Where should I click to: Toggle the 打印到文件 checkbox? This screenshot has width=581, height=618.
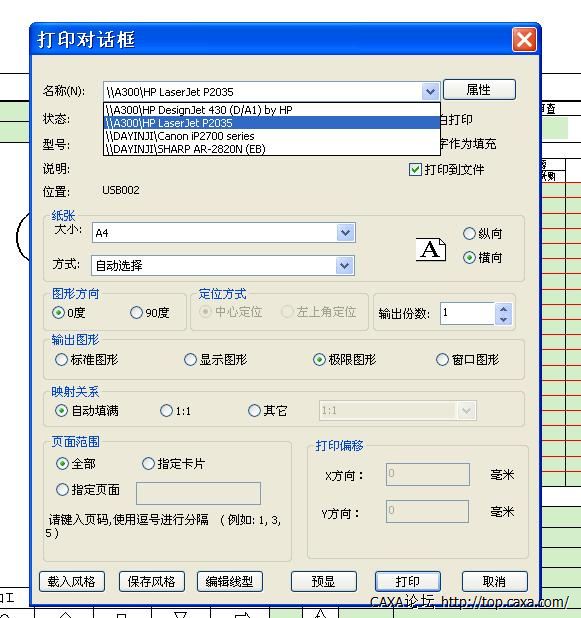coord(415,169)
